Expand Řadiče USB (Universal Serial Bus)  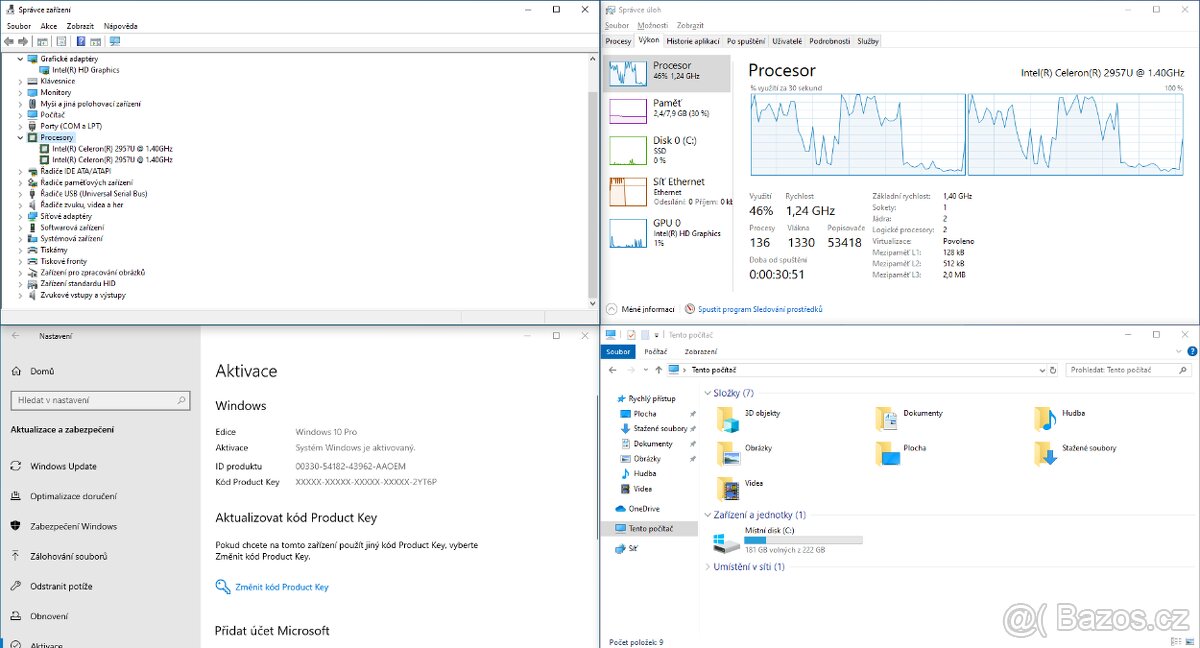(20, 193)
